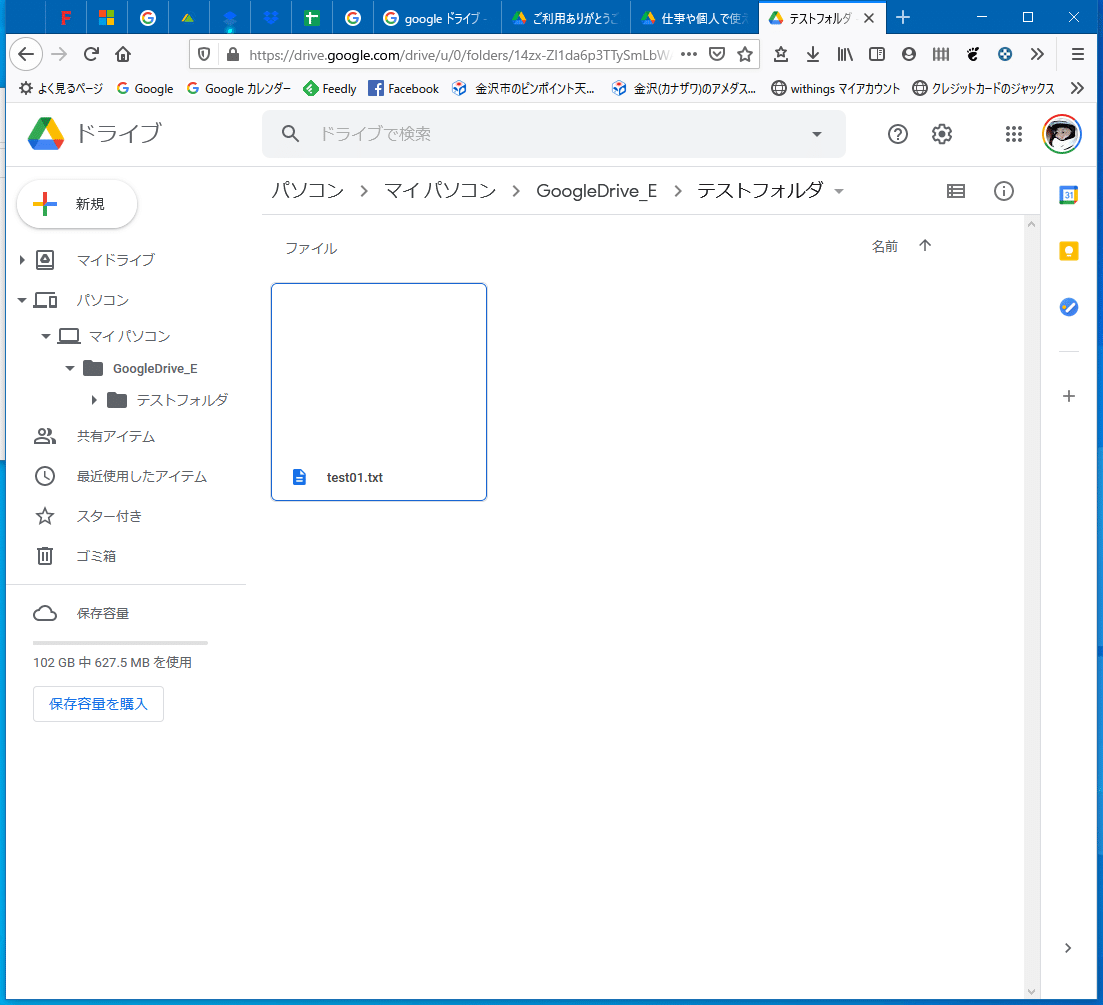Switch to list view layout

point(955,191)
